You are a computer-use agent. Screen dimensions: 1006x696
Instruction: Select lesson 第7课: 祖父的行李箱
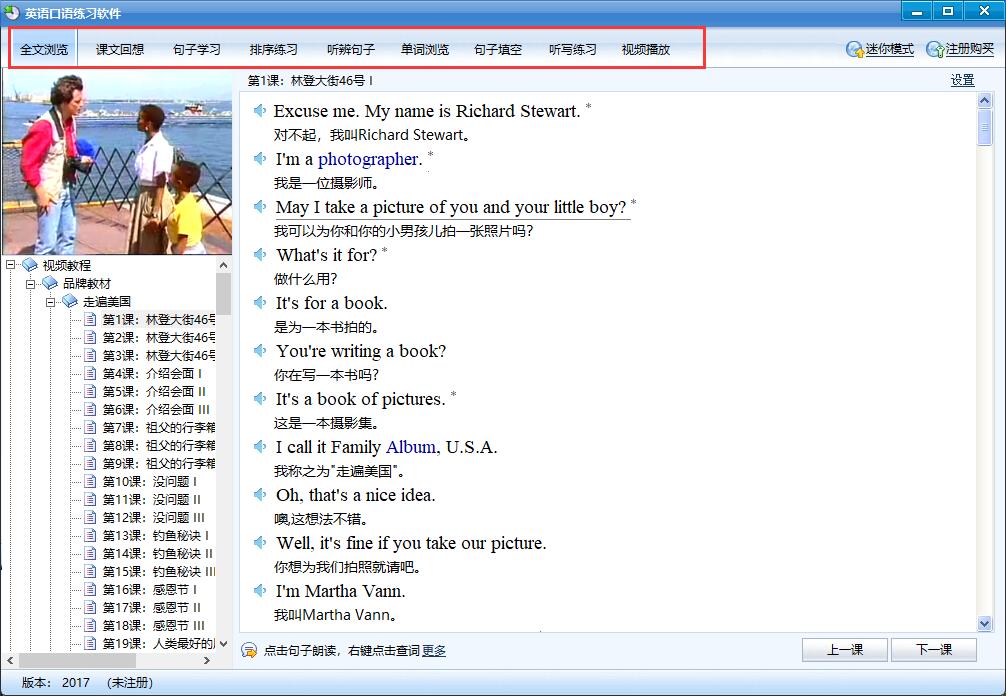pyautogui.click(x=158, y=427)
